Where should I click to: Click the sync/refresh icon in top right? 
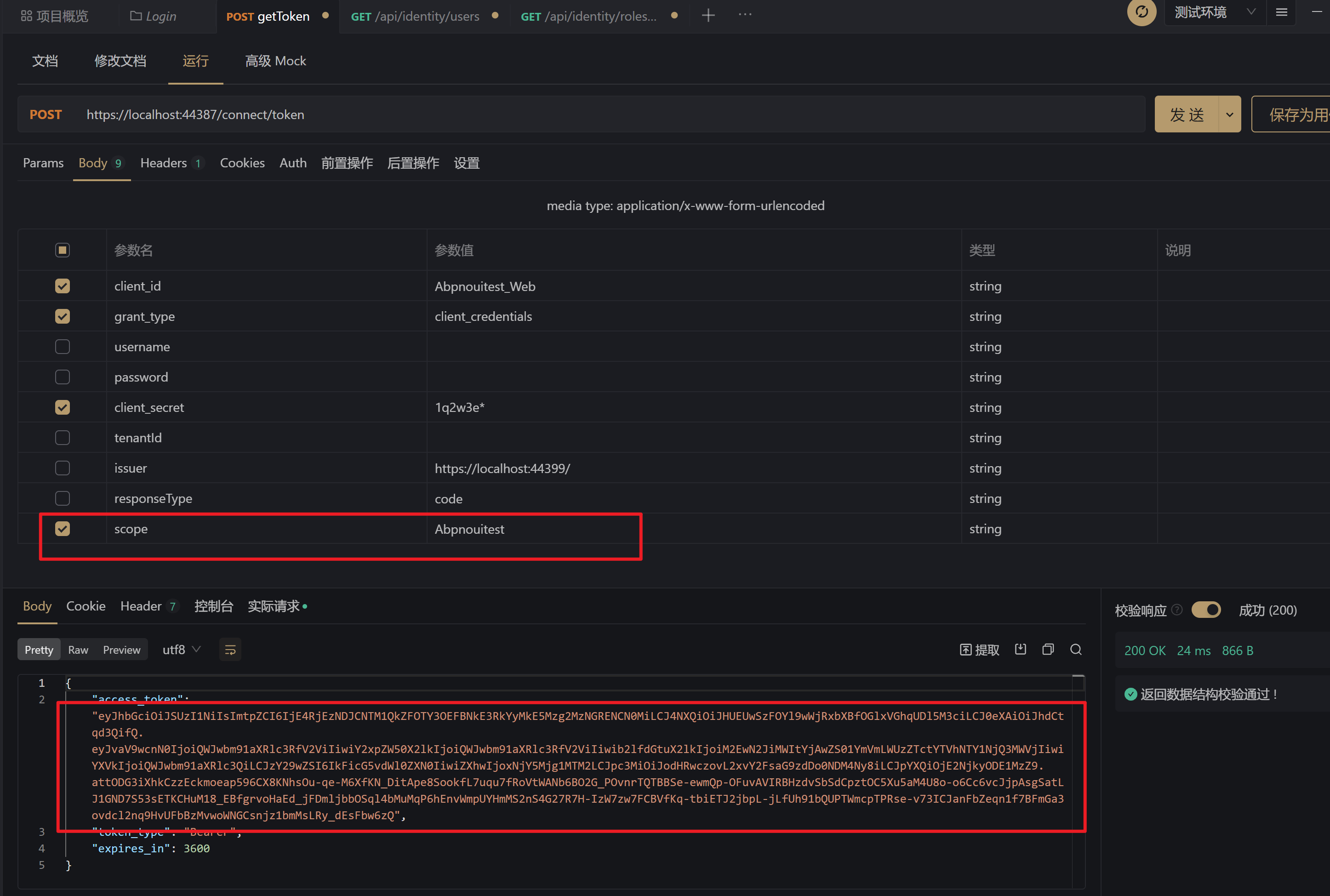click(x=1142, y=11)
